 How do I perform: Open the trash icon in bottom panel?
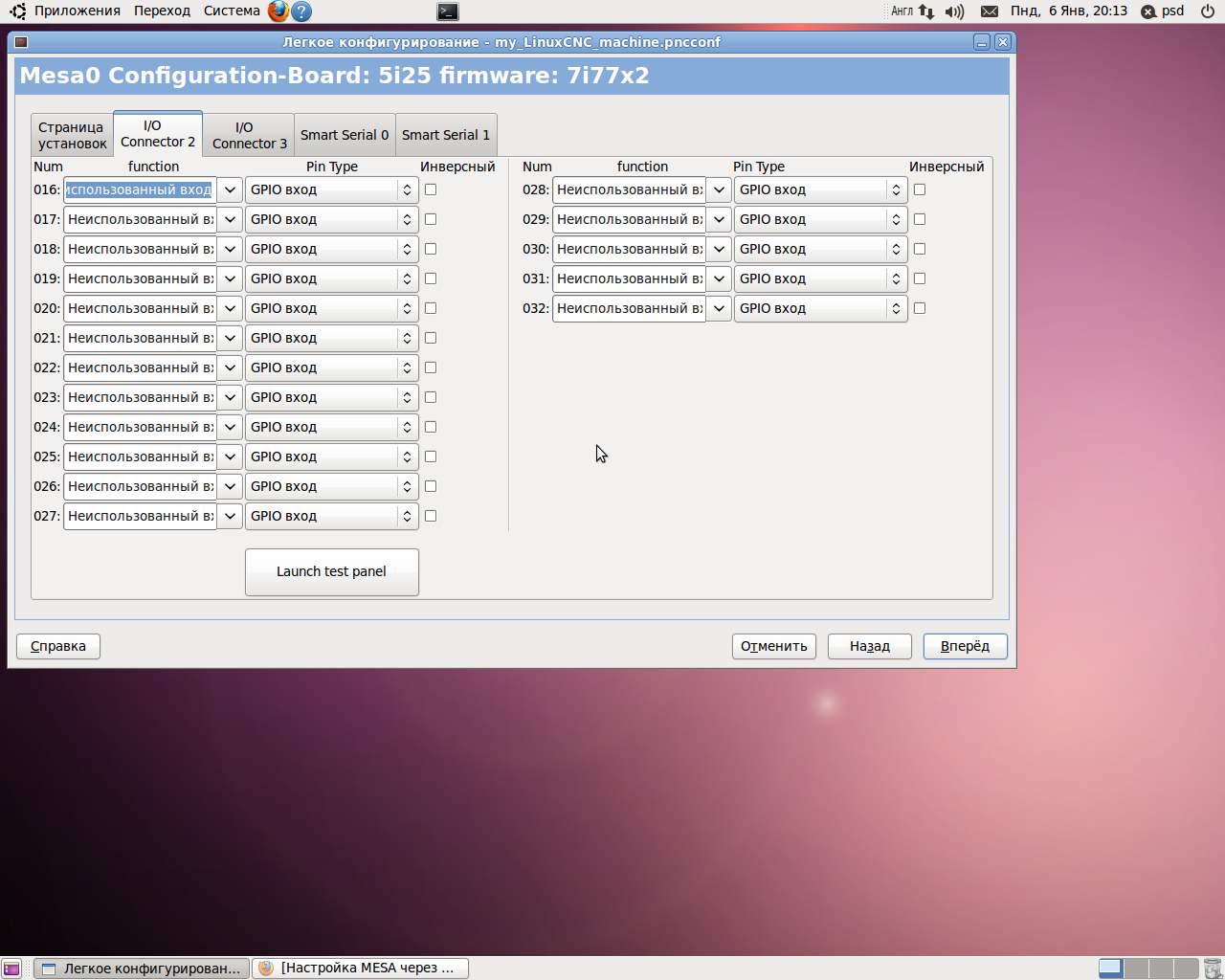click(1213, 969)
